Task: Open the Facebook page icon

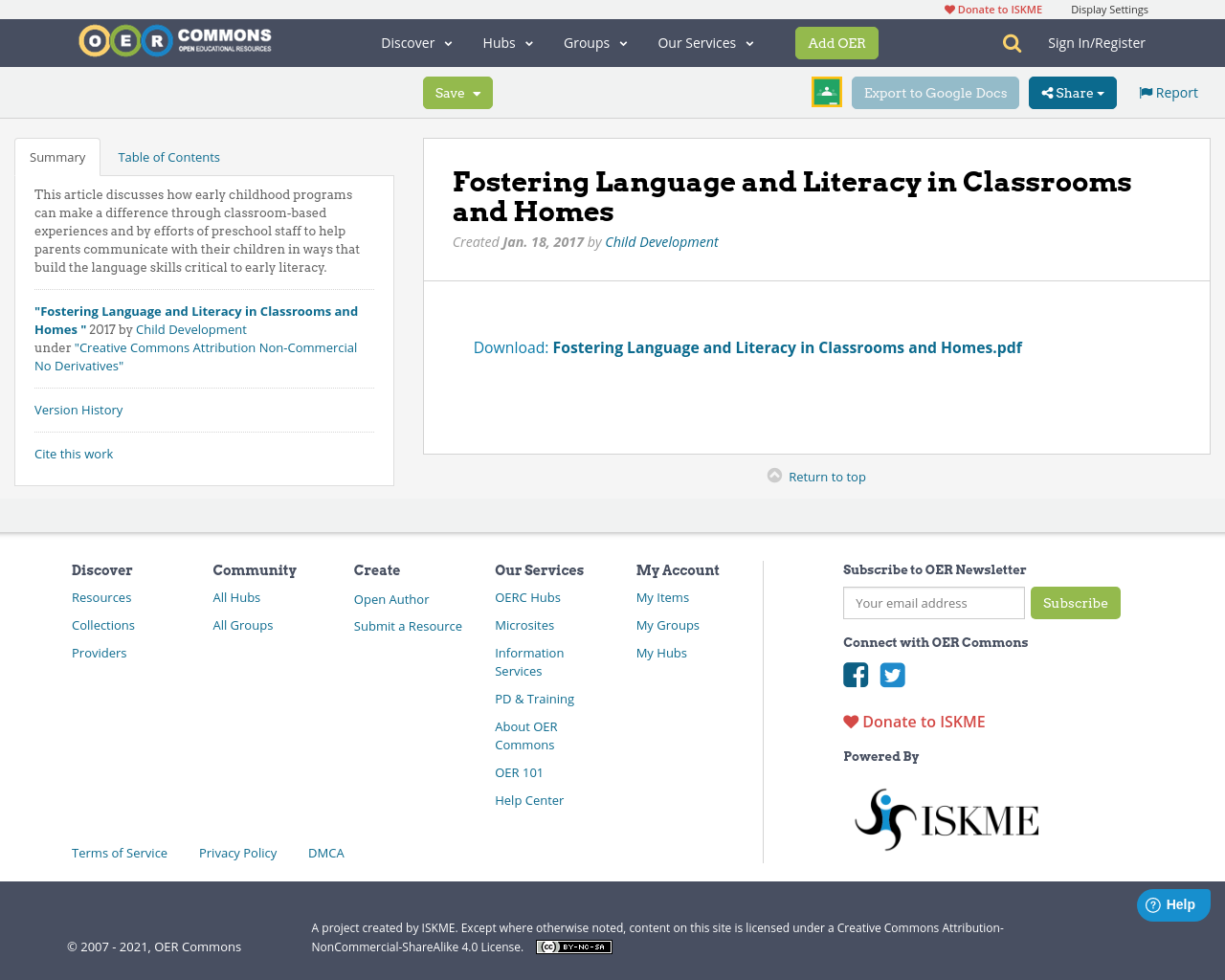Action: click(x=856, y=675)
